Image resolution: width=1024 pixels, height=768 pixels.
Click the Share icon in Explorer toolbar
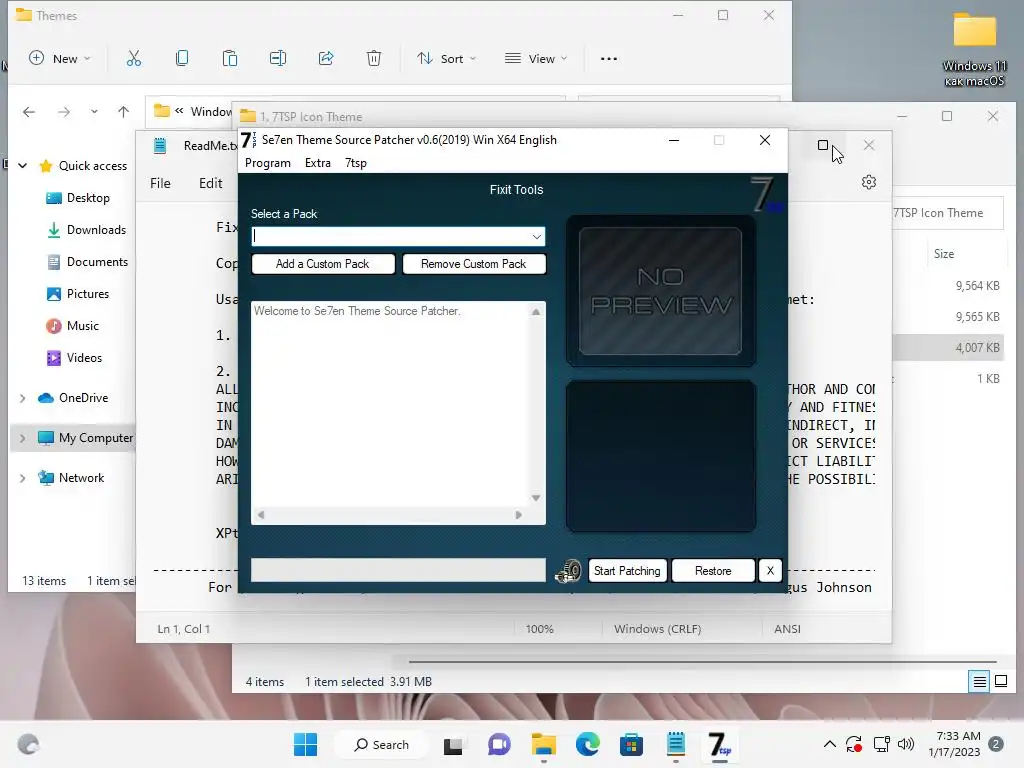[x=326, y=59]
